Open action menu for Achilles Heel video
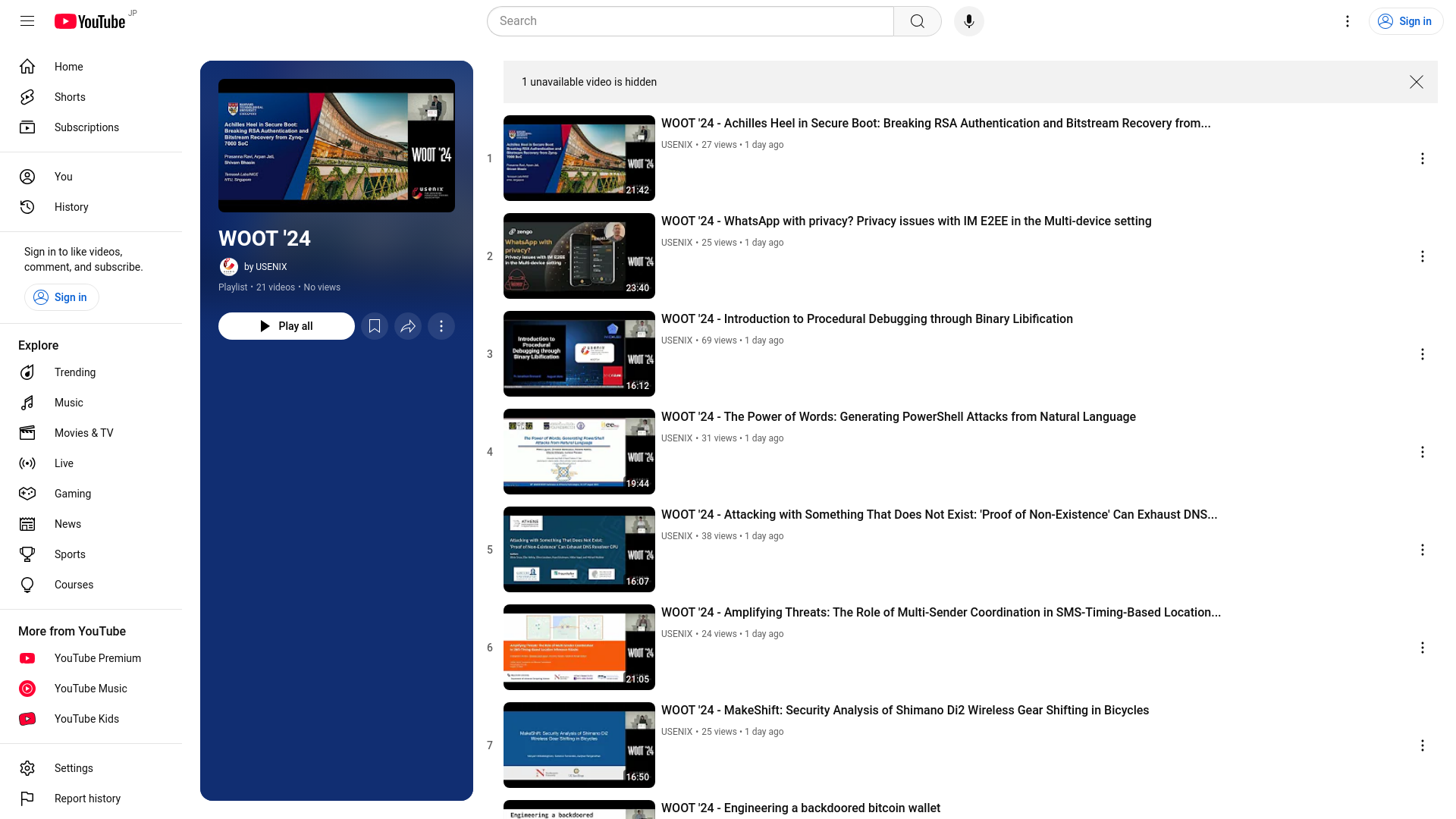The image size is (1456, 819). (1423, 158)
